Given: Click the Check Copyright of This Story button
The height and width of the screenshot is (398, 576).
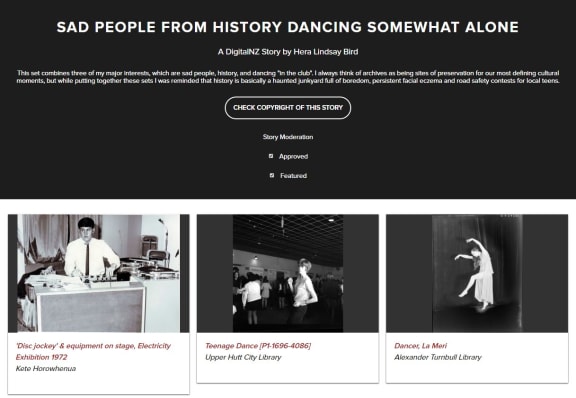Looking at the screenshot, I should tap(288, 108).
